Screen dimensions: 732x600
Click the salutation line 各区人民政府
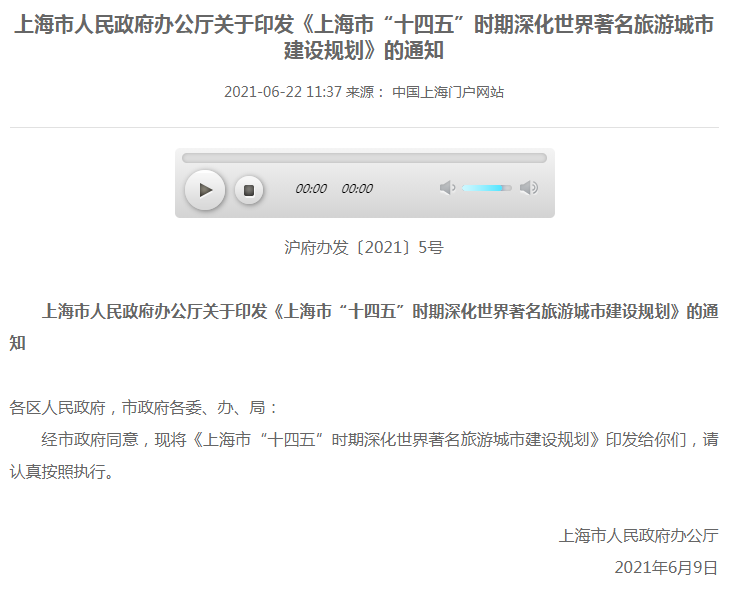tap(57, 408)
